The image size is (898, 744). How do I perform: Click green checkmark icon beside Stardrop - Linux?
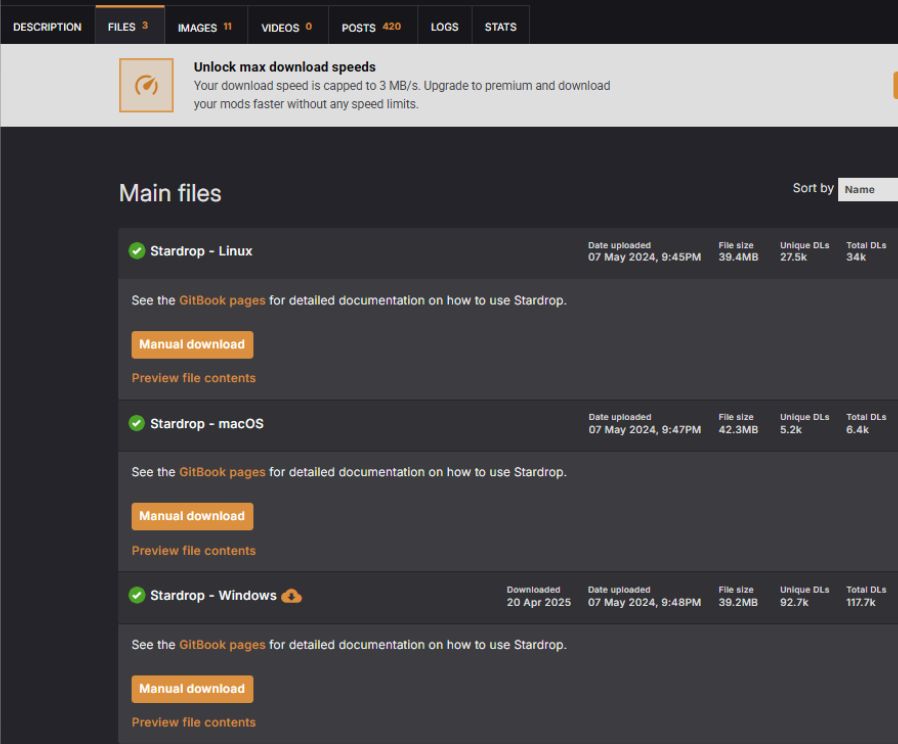137,251
